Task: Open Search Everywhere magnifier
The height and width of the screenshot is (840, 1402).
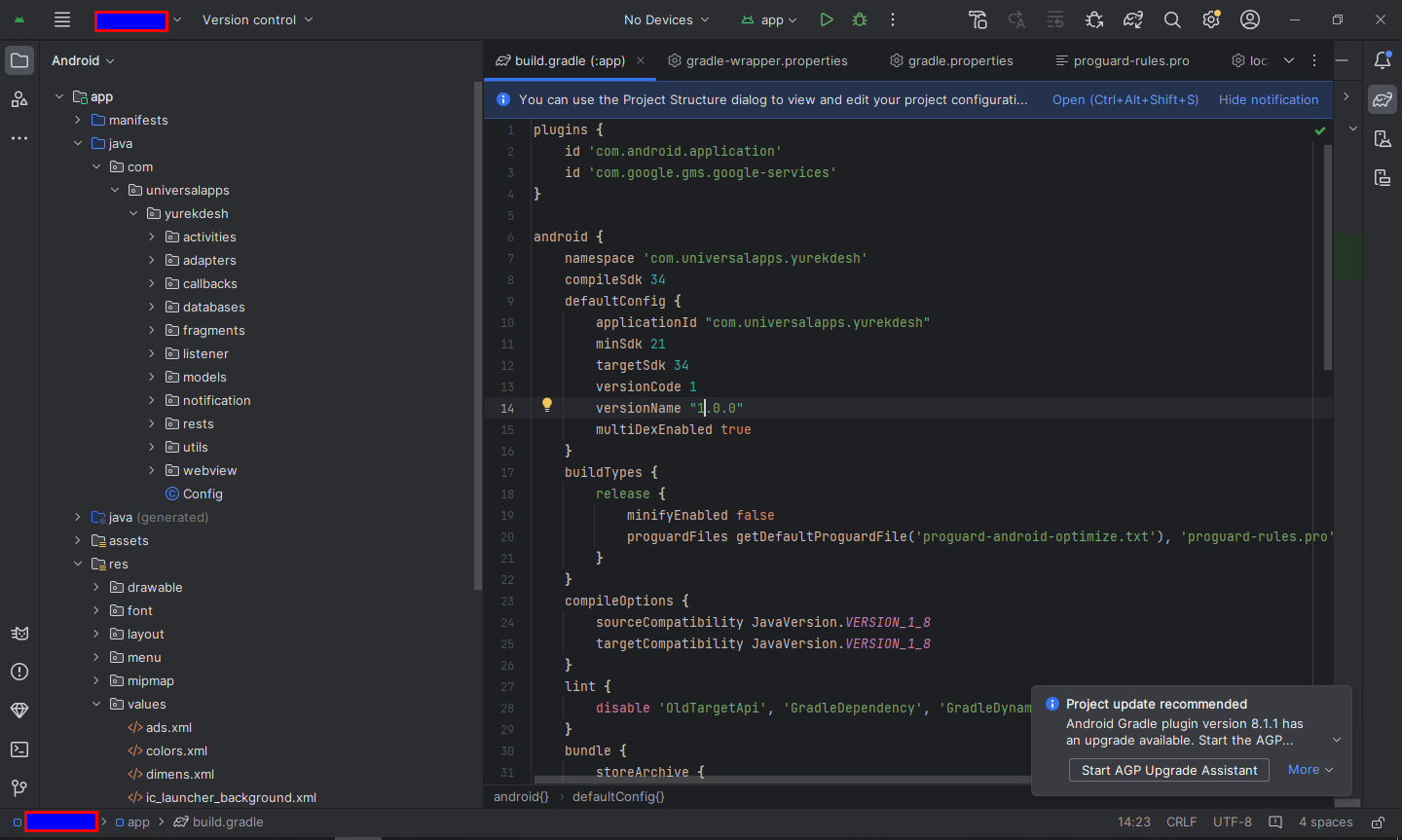Action: tap(1172, 19)
